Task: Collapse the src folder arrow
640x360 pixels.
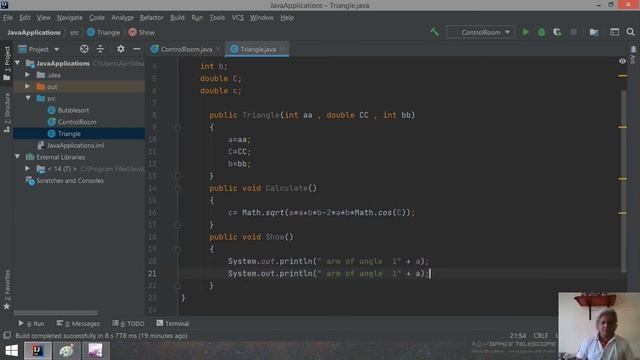Action: pos(27,98)
